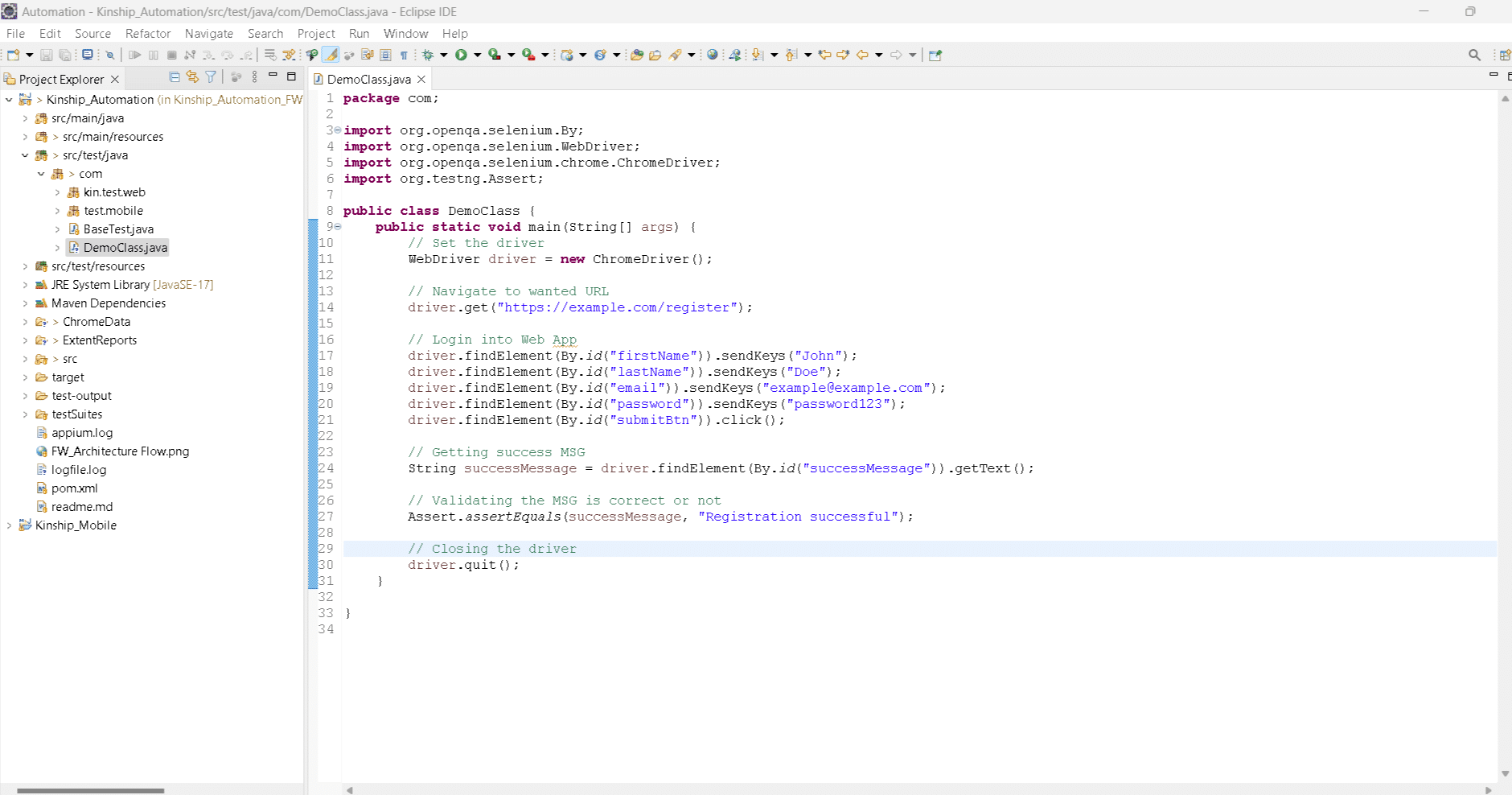Collapse the src/test/java folder

(25, 155)
